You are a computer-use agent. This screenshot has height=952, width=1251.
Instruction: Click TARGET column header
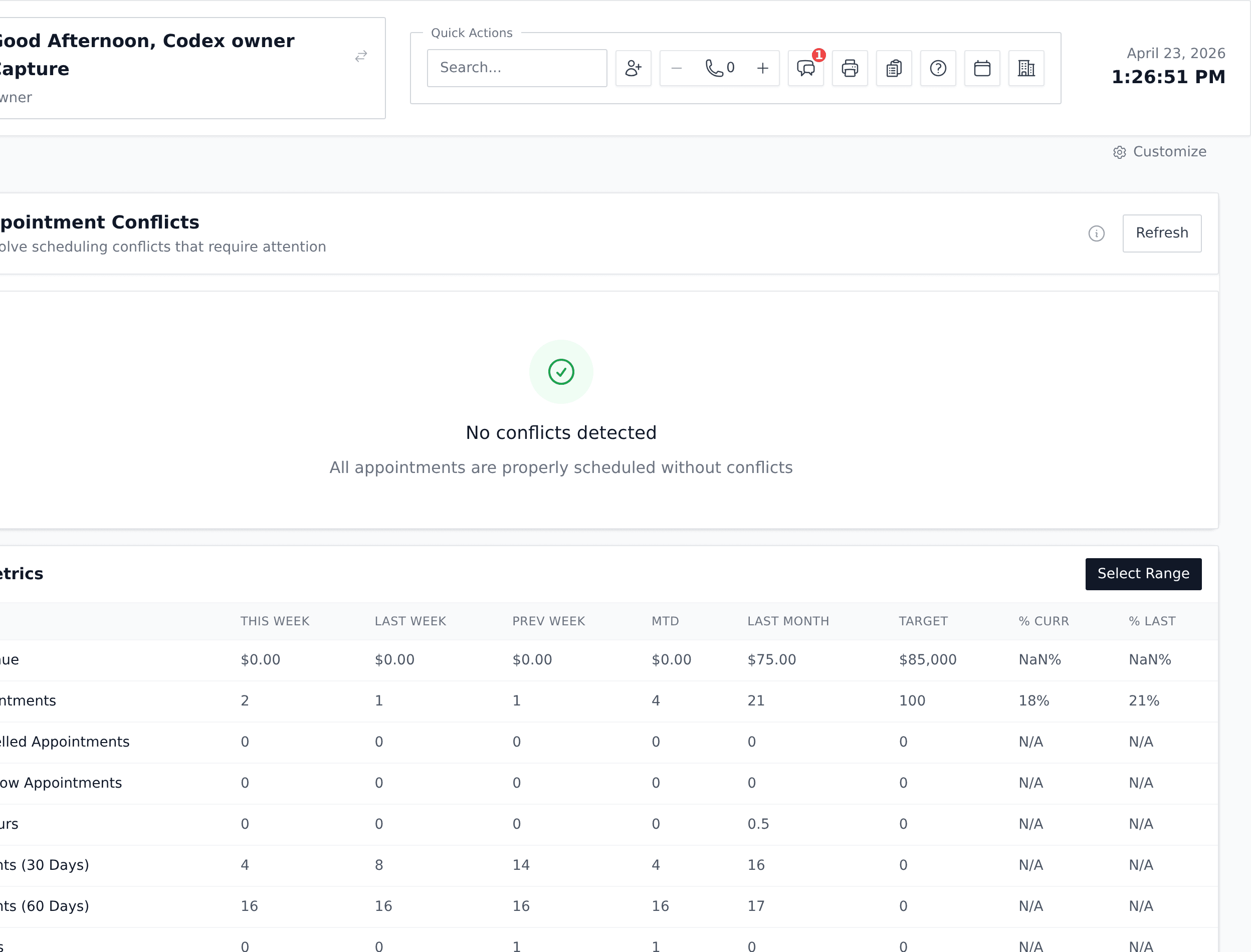(x=923, y=621)
